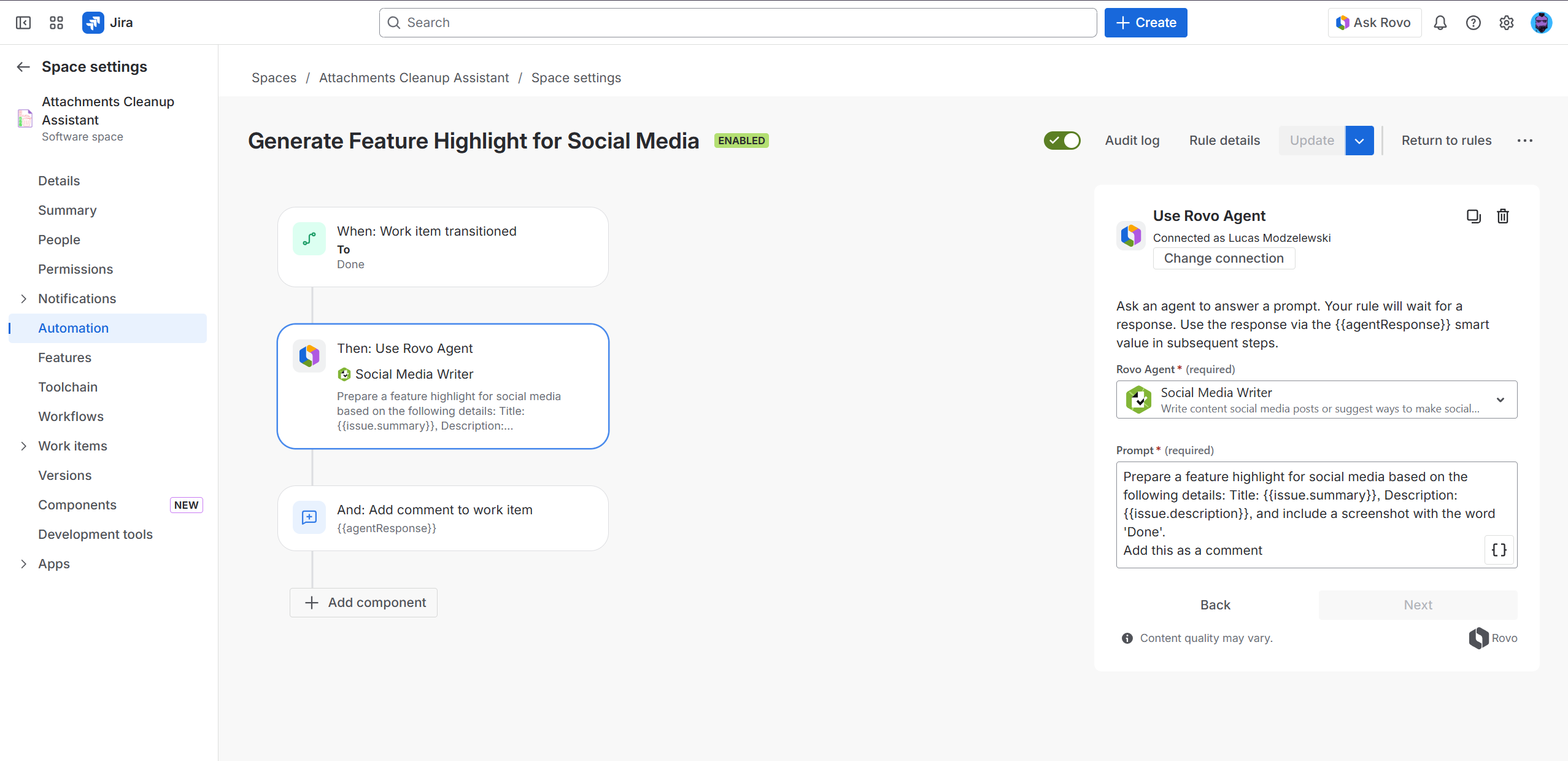Open notifications bell

click(1439, 22)
